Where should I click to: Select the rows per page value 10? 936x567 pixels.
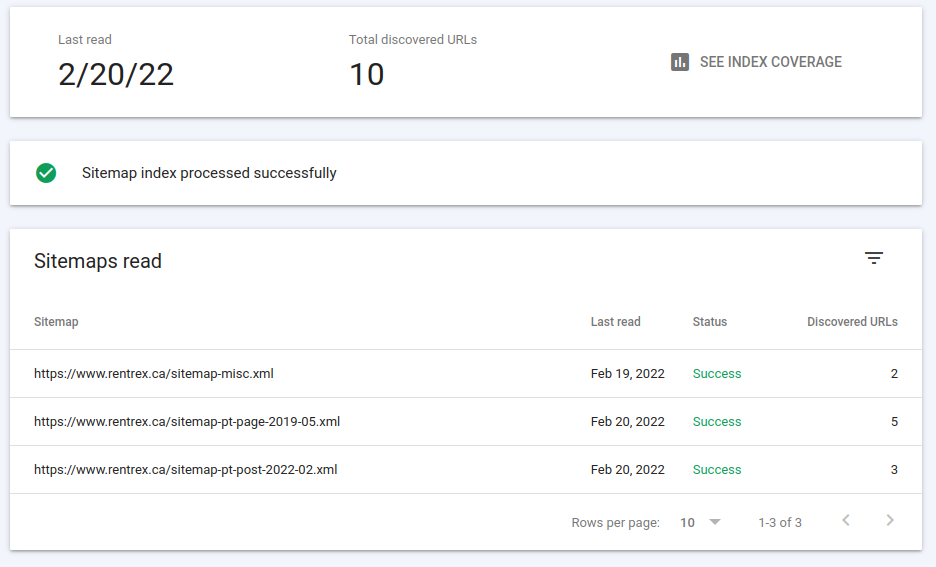click(687, 523)
